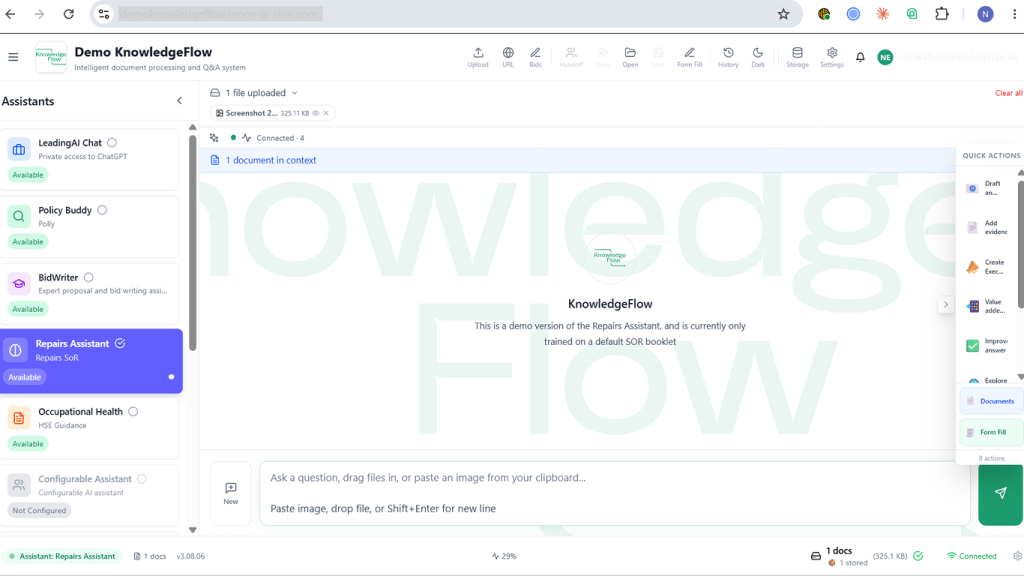Screen dimensions: 1024x576
Task: Click the browser profile avatar N
Action: tap(985, 14)
